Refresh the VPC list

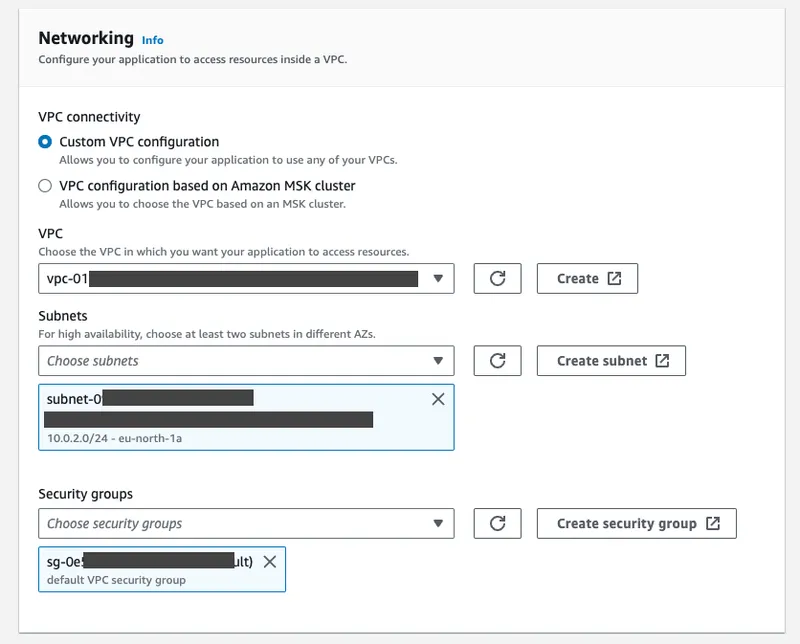[x=497, y=278]
